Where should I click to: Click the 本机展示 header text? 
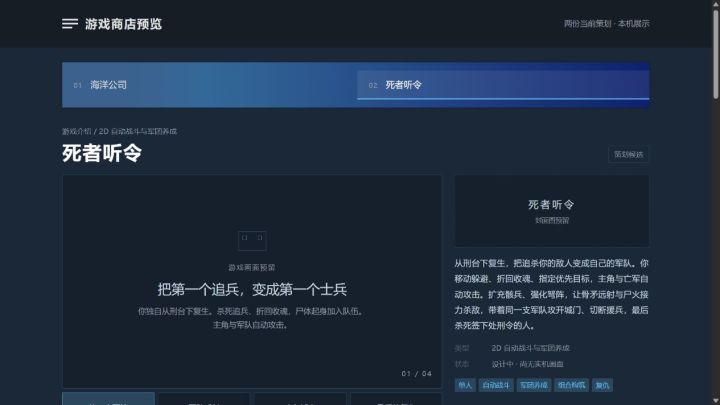(633, 23)
